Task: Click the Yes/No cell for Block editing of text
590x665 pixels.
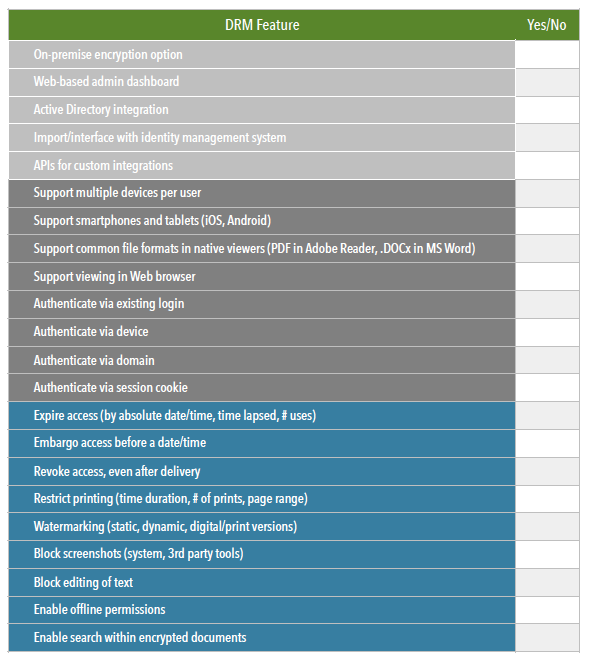Action: coord(547,583)
